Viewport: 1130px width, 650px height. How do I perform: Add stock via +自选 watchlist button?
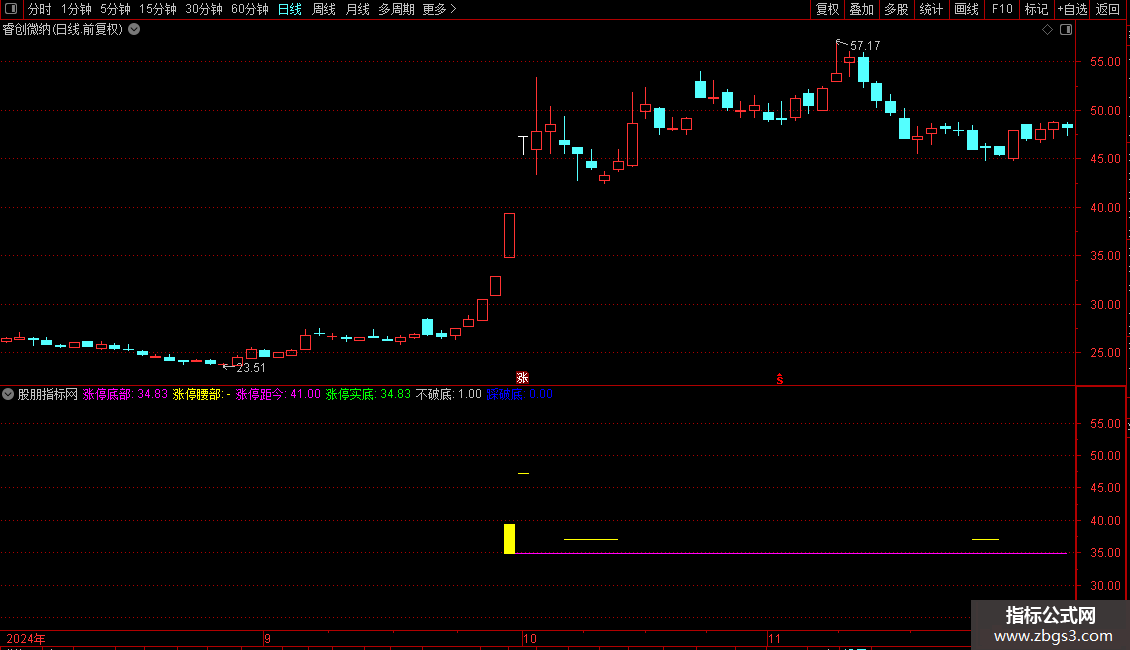coord(1072,9)
